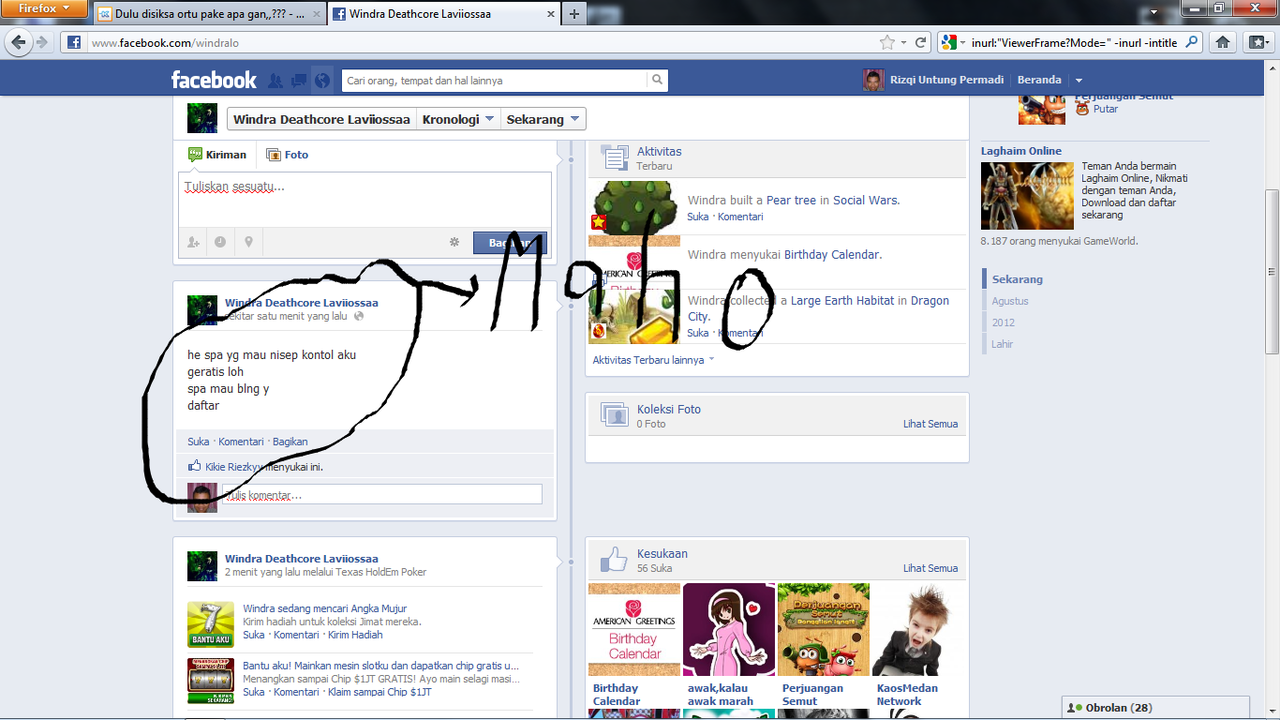Click search magnifier in Facebook search box
1280x720 pixels.
pos(657,80)
